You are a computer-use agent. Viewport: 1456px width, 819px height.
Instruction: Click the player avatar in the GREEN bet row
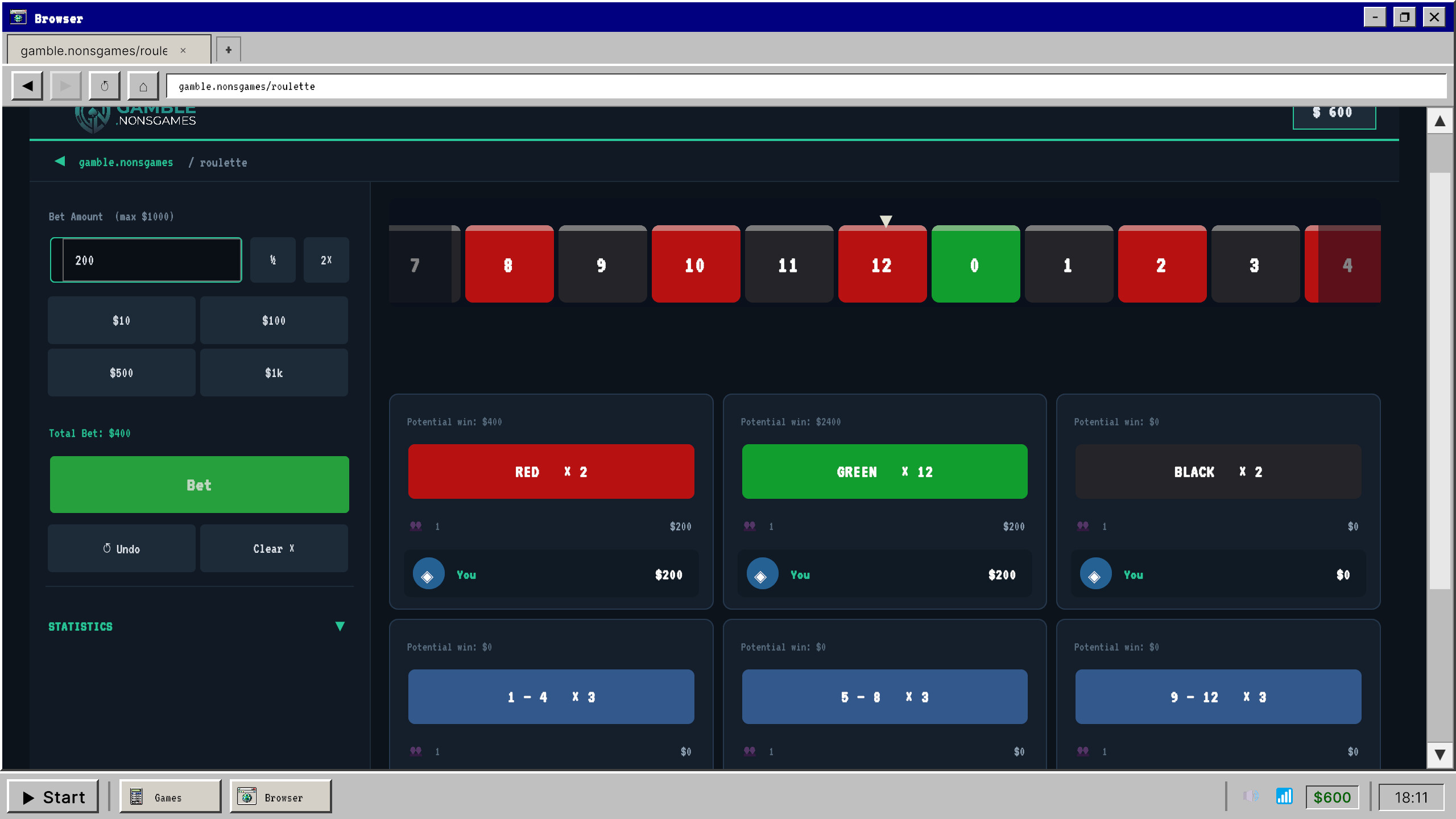(762, 574)
